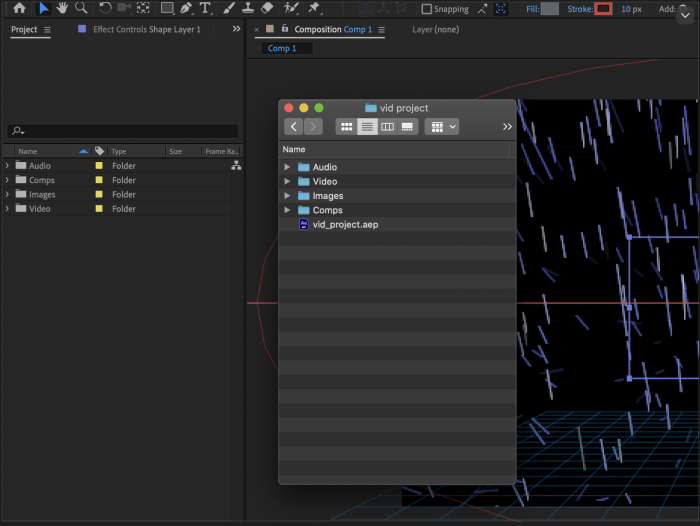Click the snap extents icon beside Snapping
This screenshot has height=526, width=700.
[482, 9]
